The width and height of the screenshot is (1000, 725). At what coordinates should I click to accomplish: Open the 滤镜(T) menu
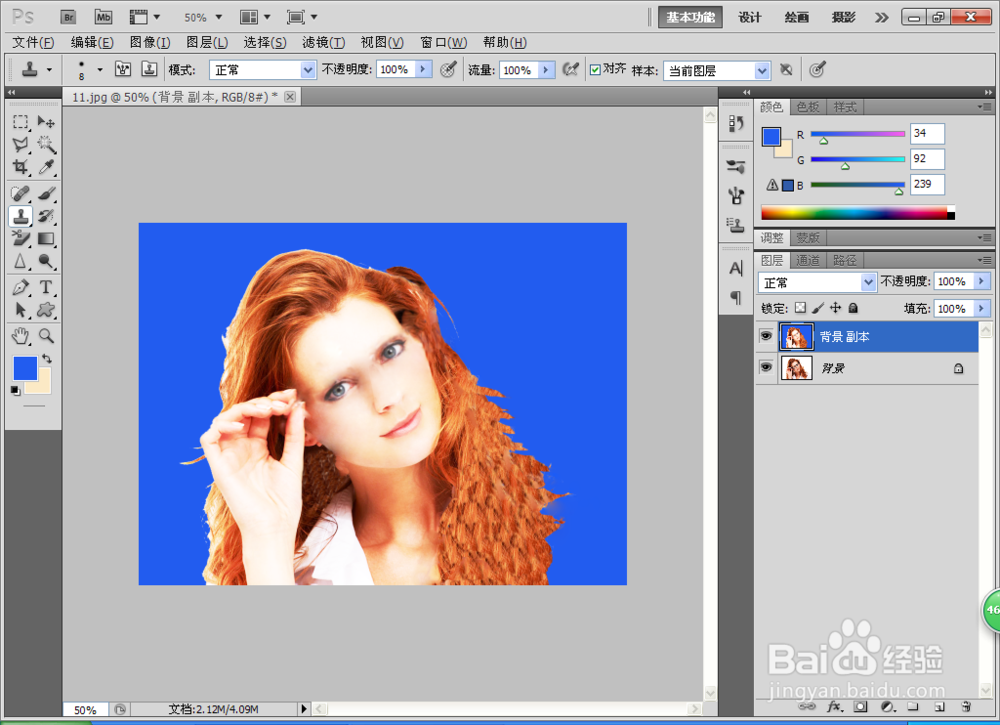[x=323, y=43]
